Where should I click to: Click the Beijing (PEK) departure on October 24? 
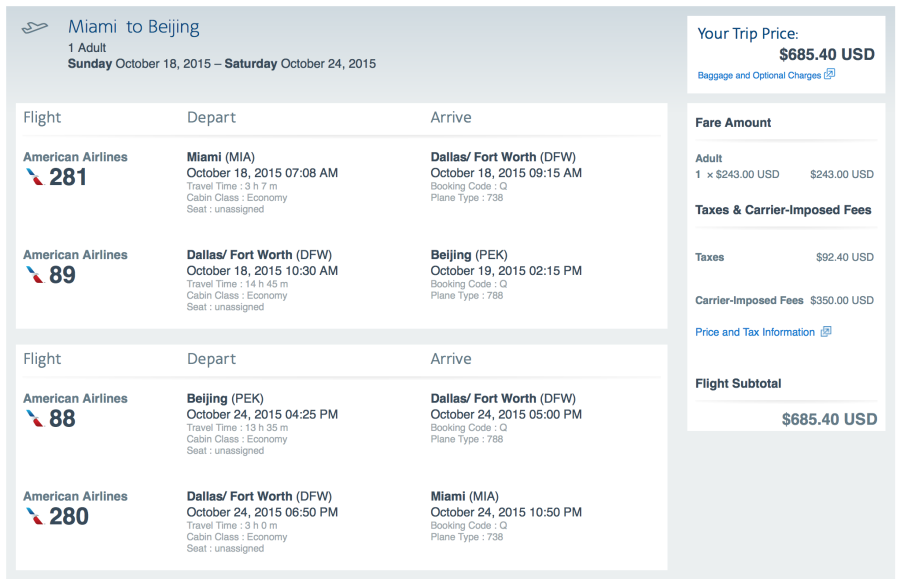point(225,398)
